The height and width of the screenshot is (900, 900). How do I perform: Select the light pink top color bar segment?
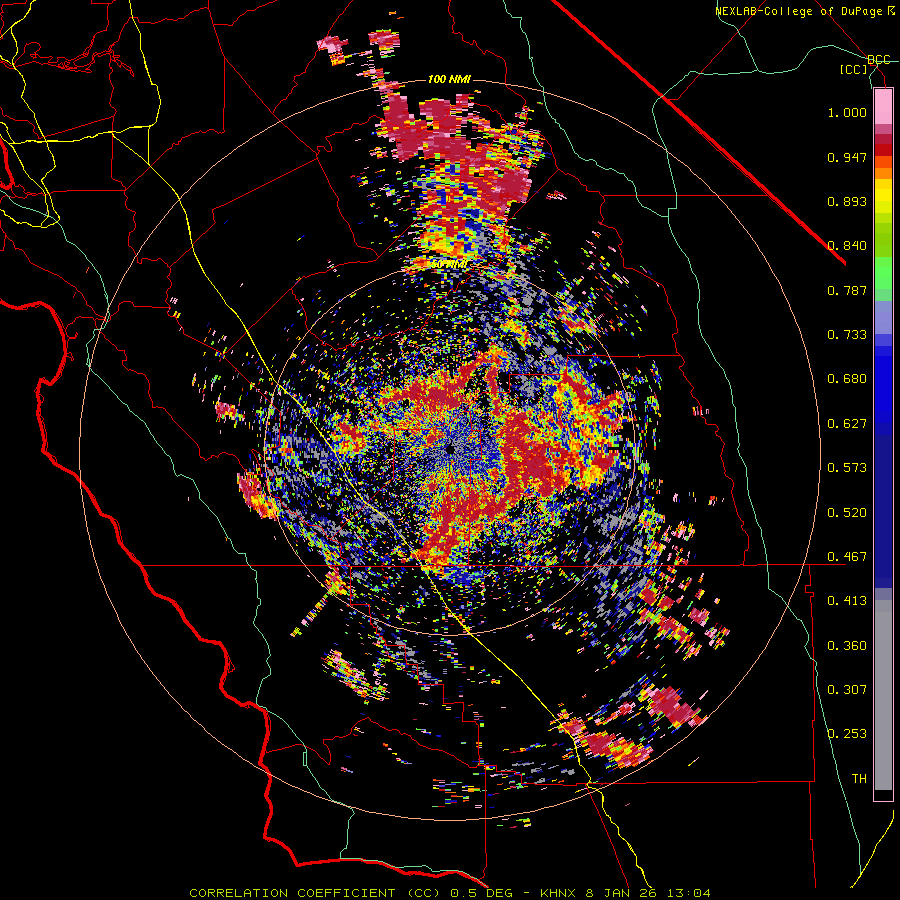[x=883, y=106]
